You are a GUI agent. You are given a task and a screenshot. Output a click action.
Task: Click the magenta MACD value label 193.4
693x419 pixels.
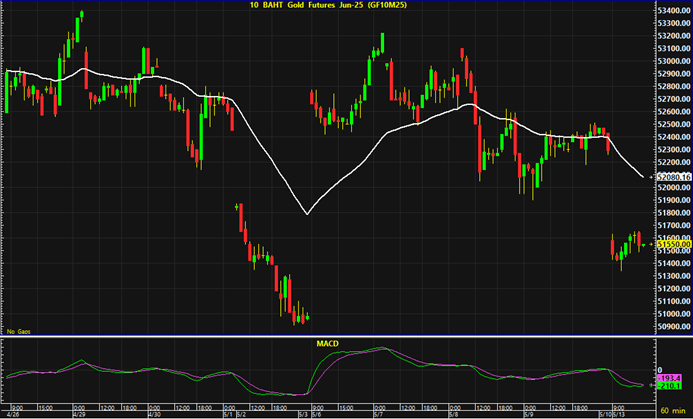pos(672,376)
